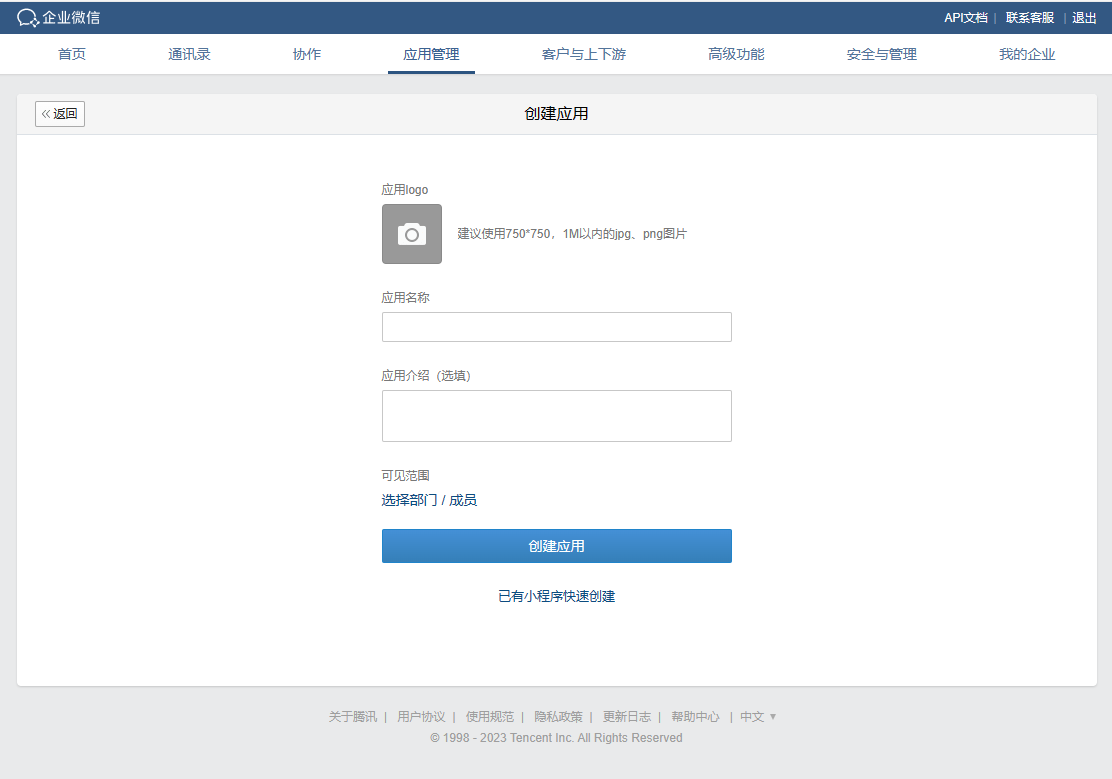Open API文档 link

click(966, 18)
